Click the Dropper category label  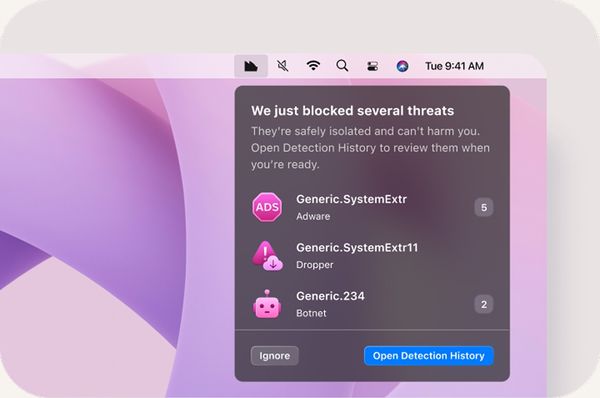click(x=315, y=265)
